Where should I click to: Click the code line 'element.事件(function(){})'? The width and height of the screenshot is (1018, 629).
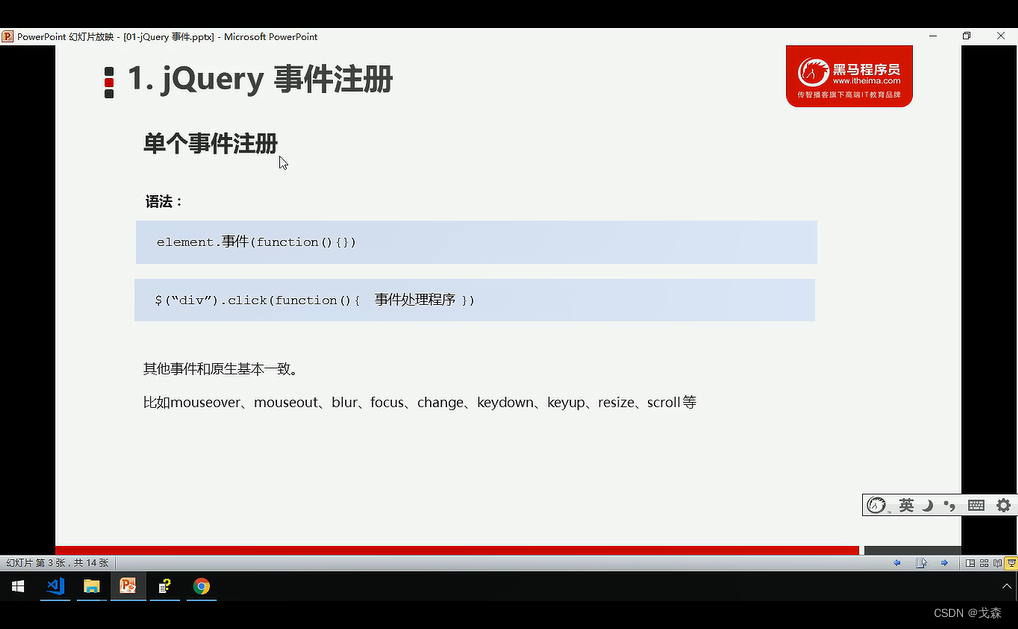256,242
